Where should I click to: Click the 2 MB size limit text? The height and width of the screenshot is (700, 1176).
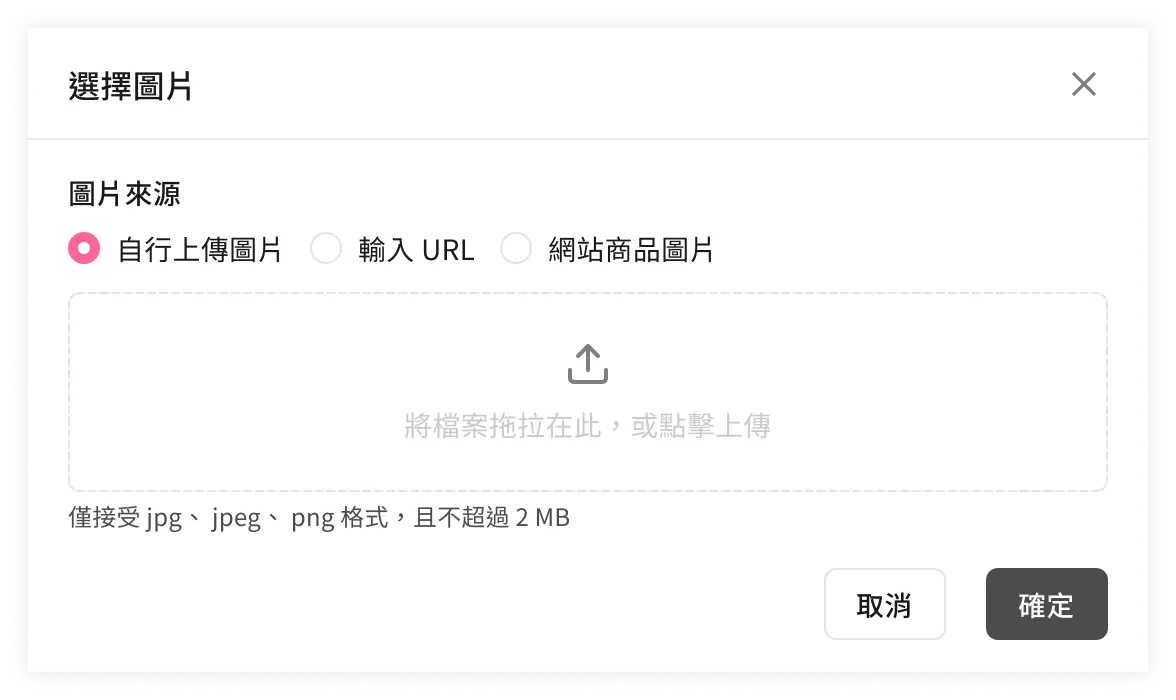(543, 518)
